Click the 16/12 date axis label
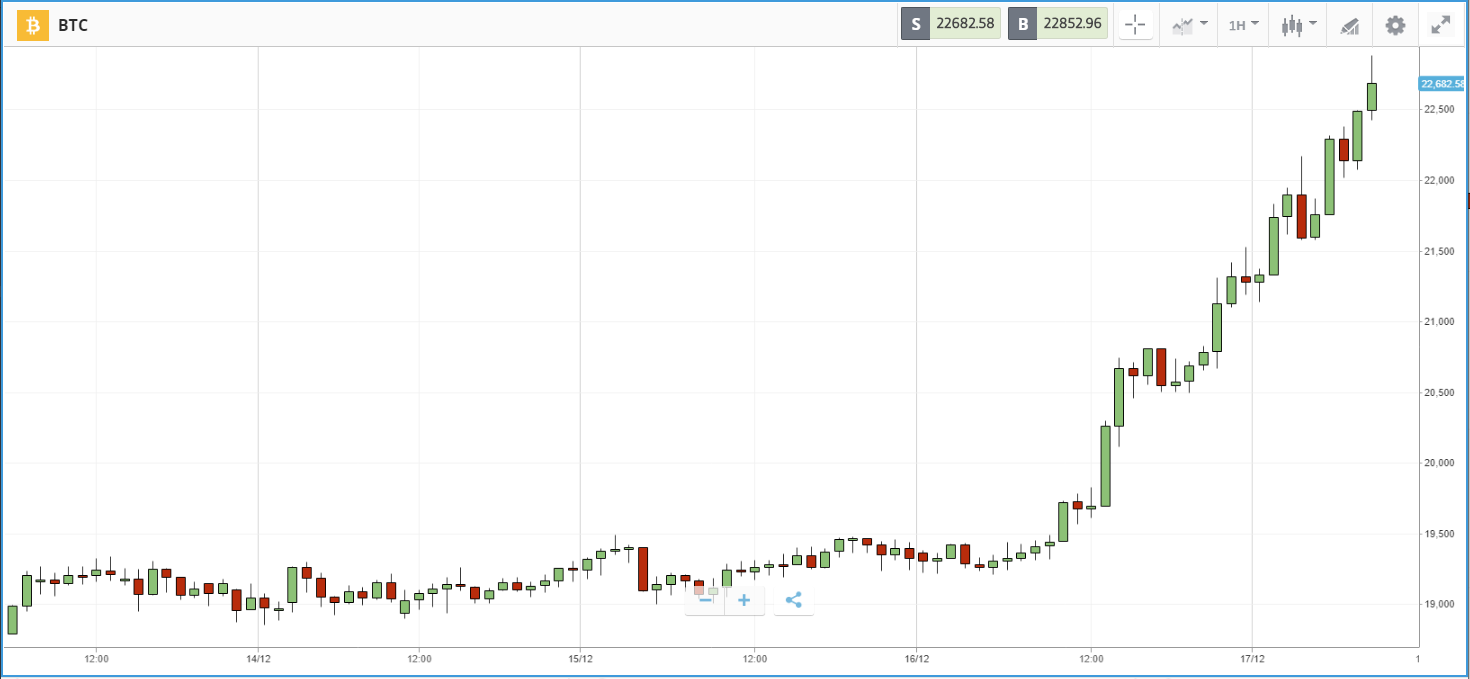The height and width of the screenshot is (679, 1470). pyautogui.click(x=916, y=659)
